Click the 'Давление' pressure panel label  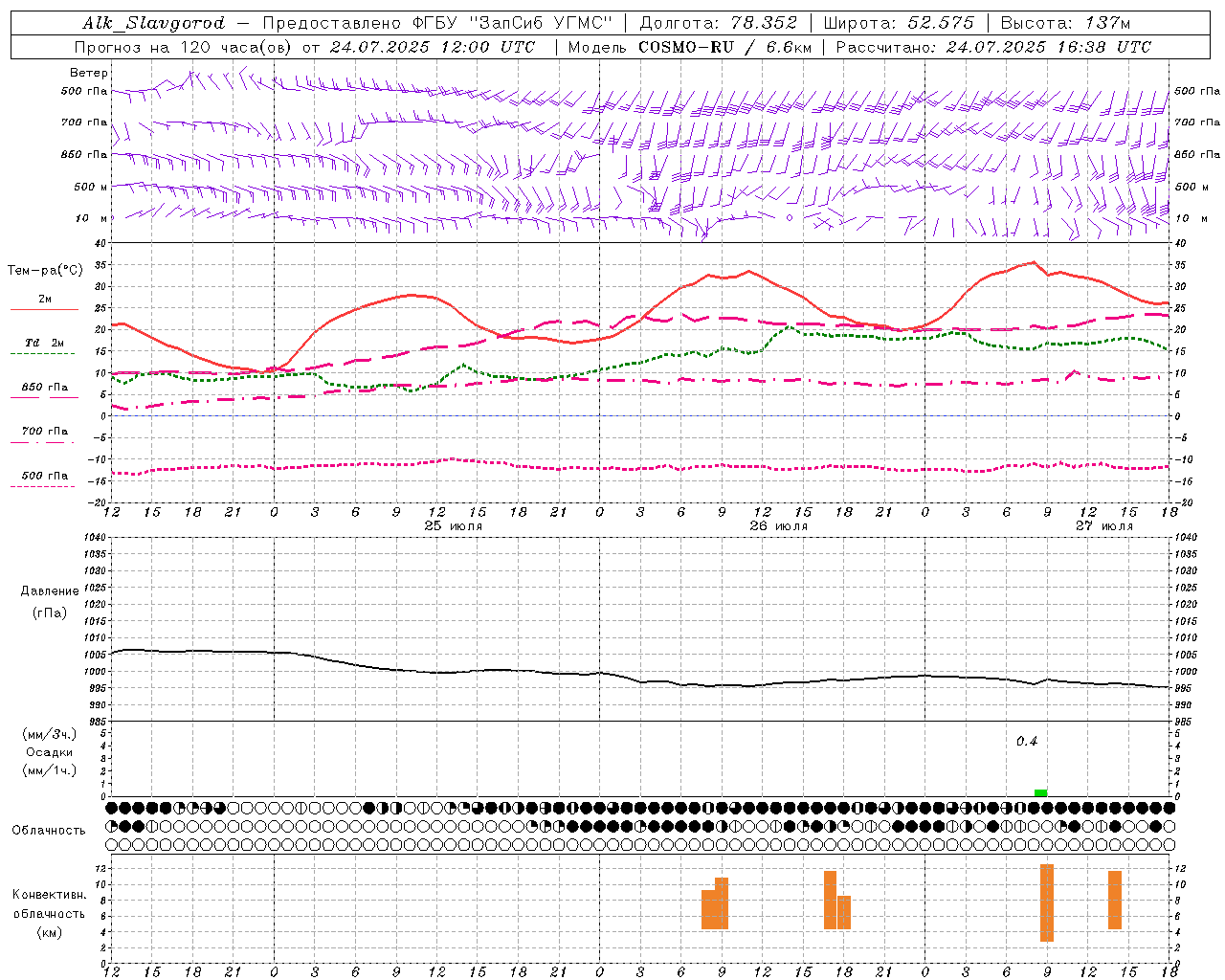point(50,590)
